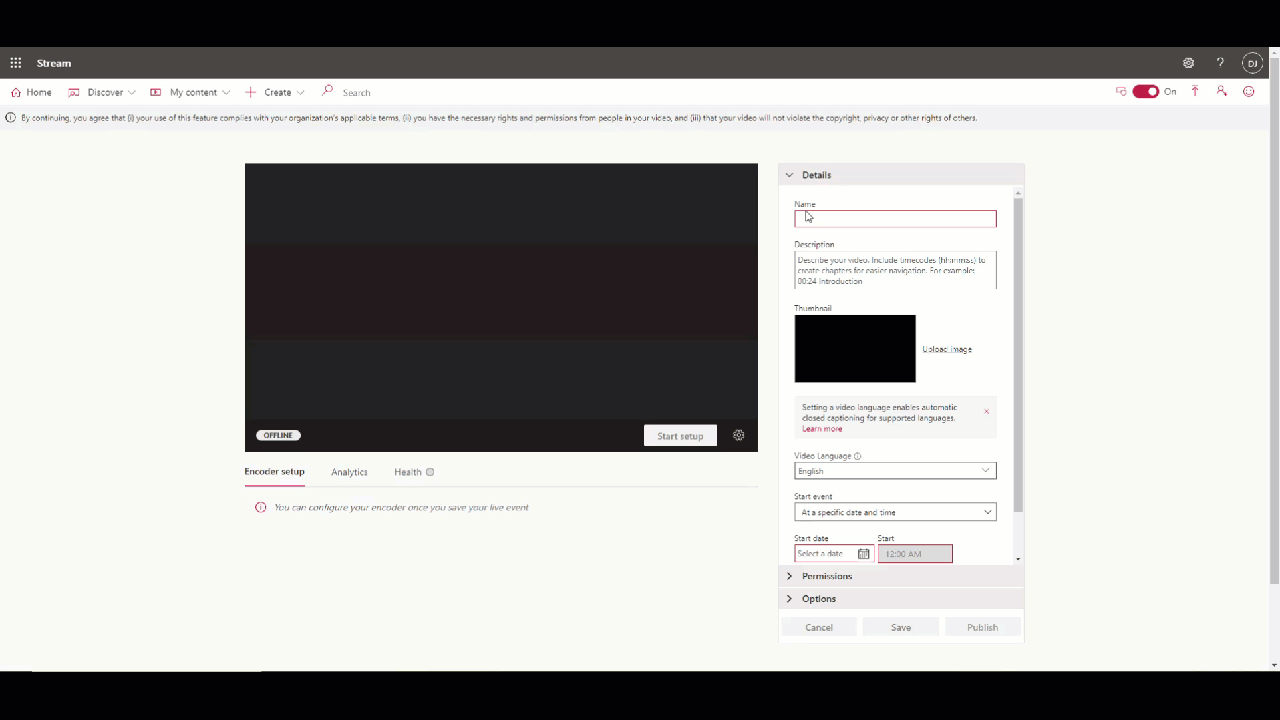
Task: Click the Name input field
Action: [895, 219]
